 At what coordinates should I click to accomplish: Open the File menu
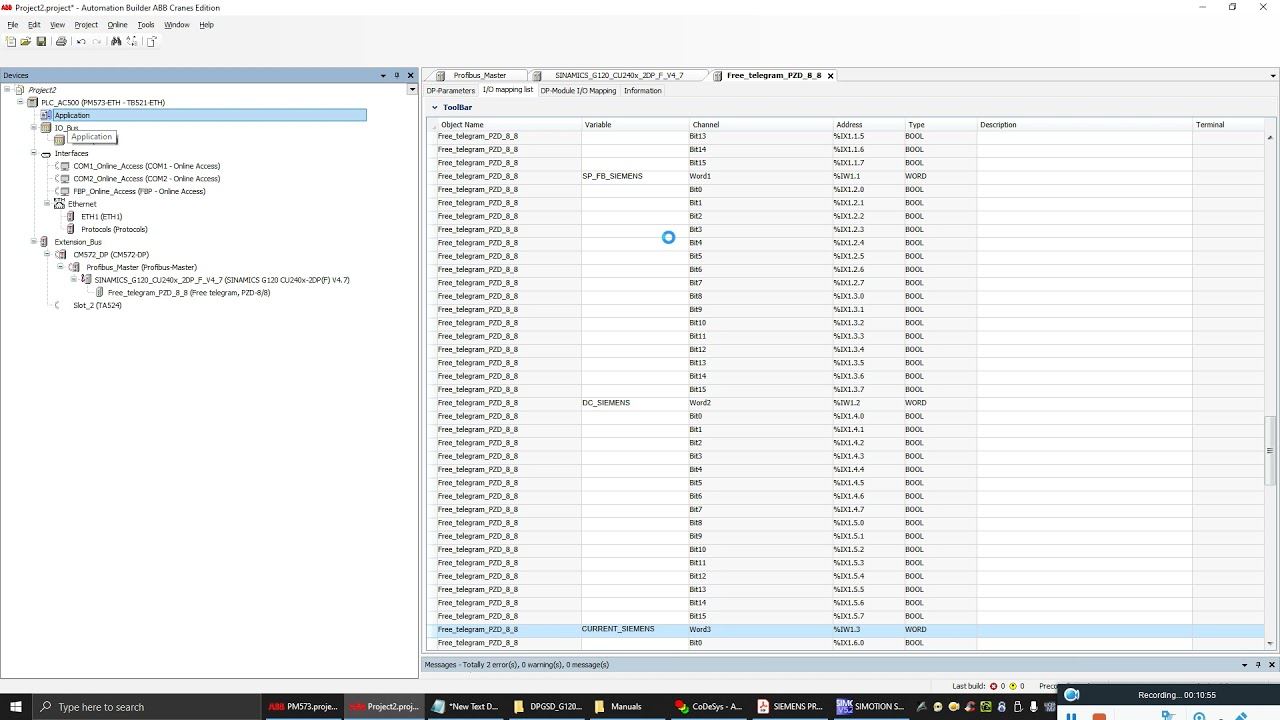(x=12, y=24)
